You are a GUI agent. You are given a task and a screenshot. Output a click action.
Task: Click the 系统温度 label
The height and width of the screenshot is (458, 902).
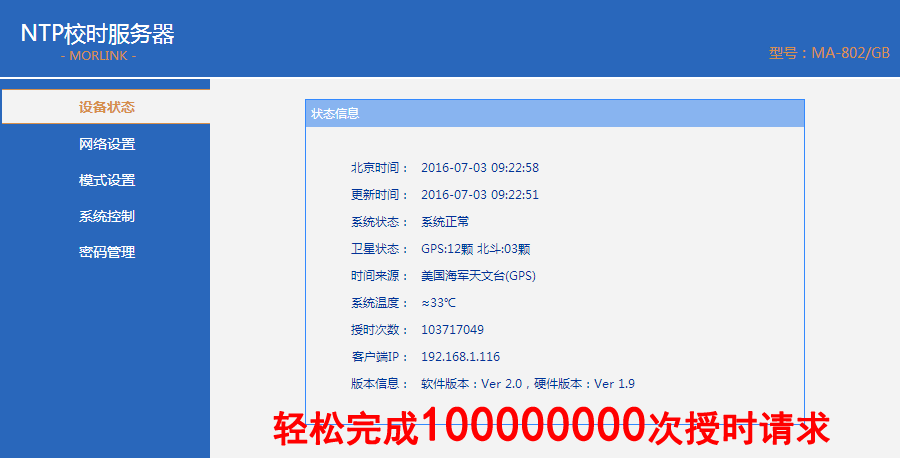tap(379, 303)
